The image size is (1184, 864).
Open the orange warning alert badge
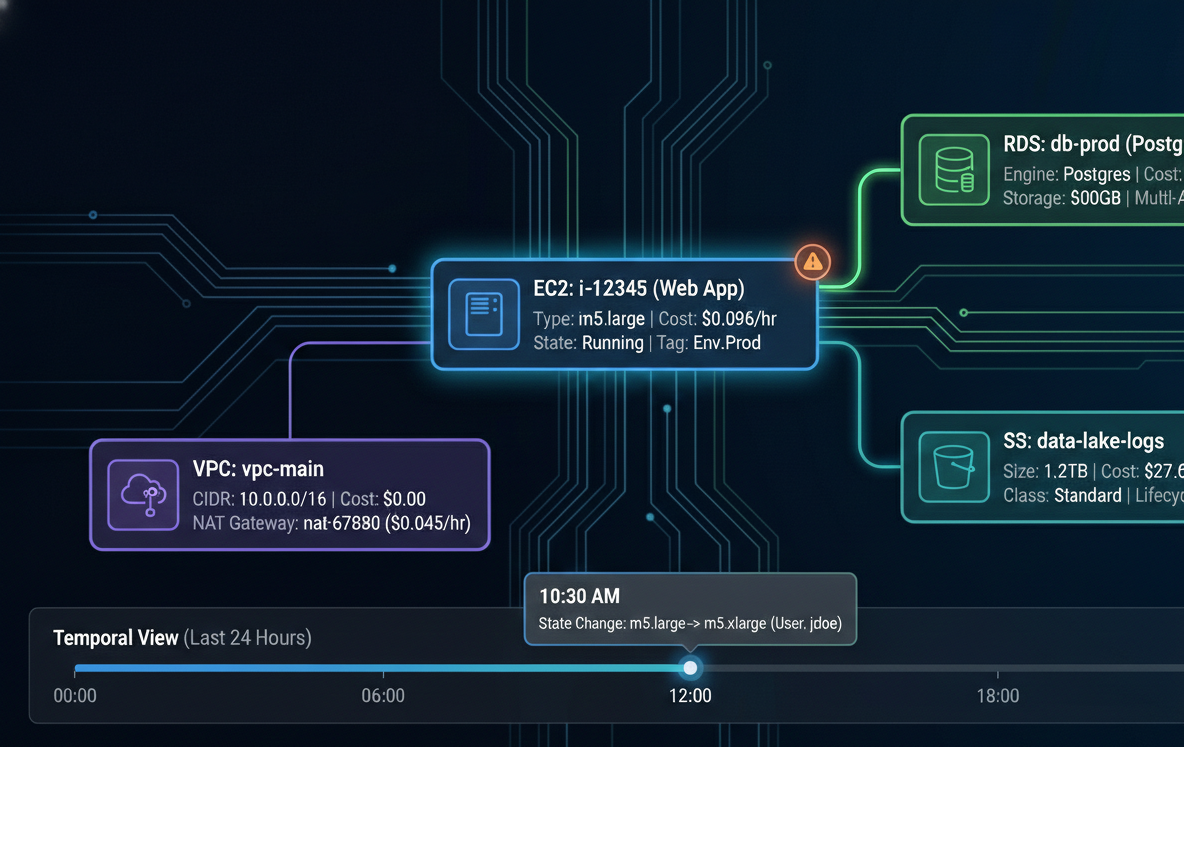click(813, 262)
